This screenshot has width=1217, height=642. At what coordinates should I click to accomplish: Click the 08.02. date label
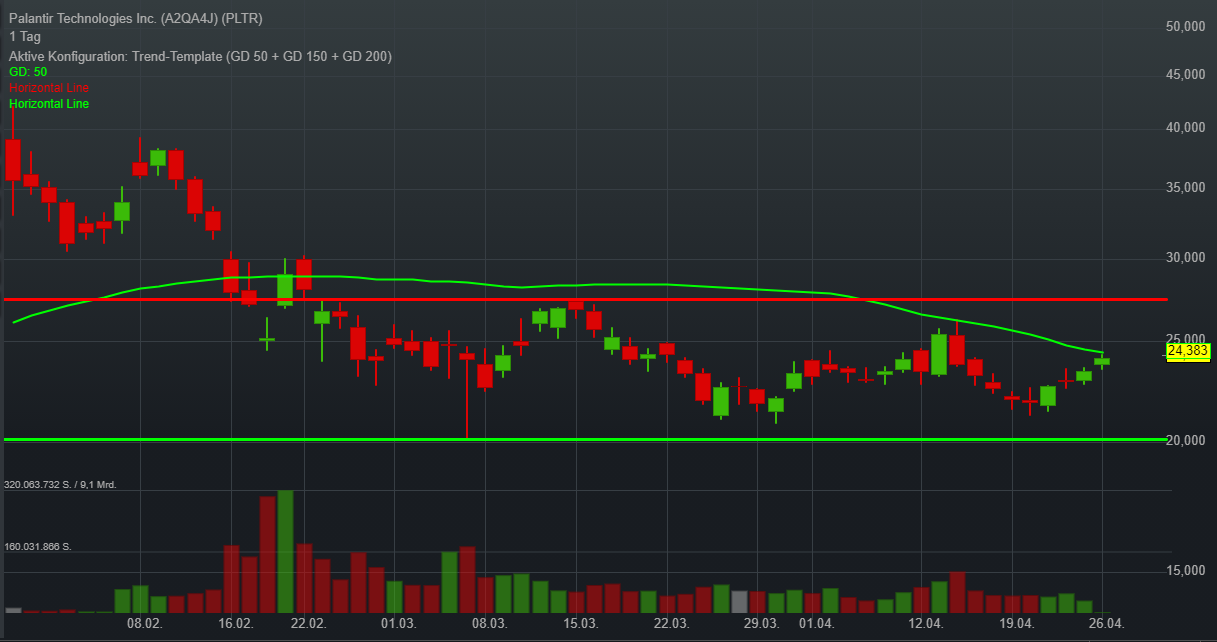[146, 624]
